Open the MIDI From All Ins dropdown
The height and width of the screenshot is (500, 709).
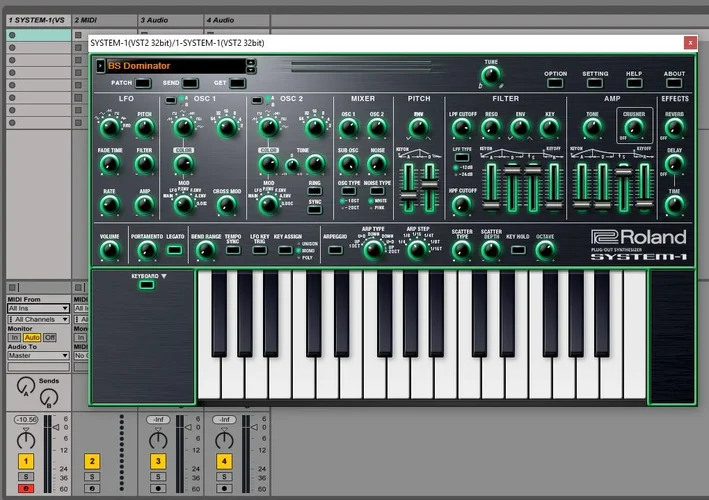[38, 308]
